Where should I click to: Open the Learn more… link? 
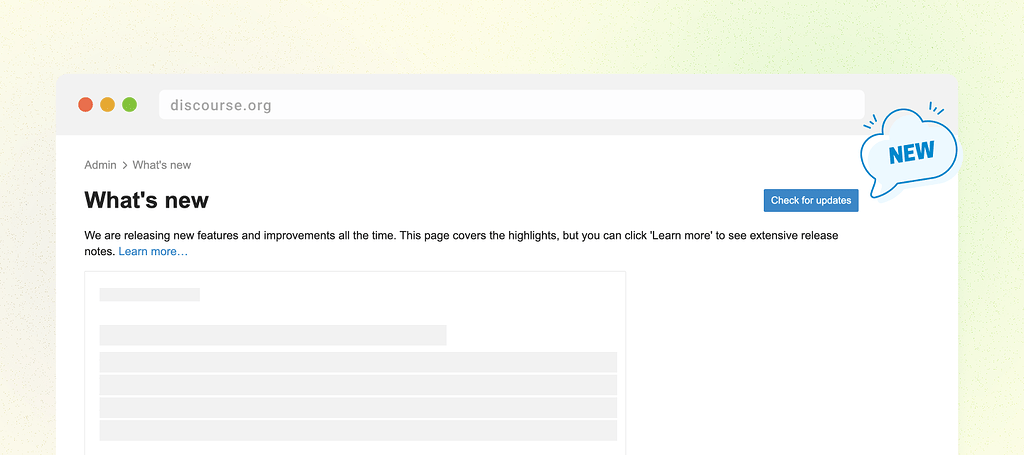[x=153, y=252]
